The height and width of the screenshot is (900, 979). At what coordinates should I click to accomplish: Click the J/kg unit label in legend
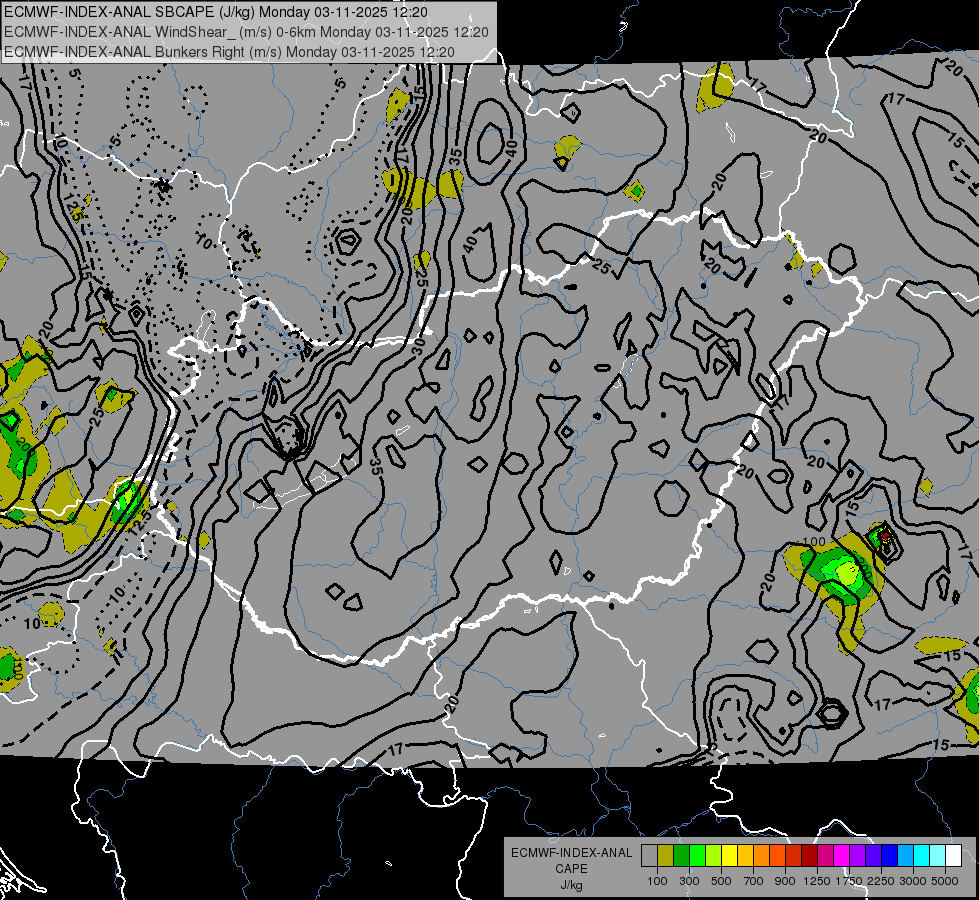pos(571,885)
